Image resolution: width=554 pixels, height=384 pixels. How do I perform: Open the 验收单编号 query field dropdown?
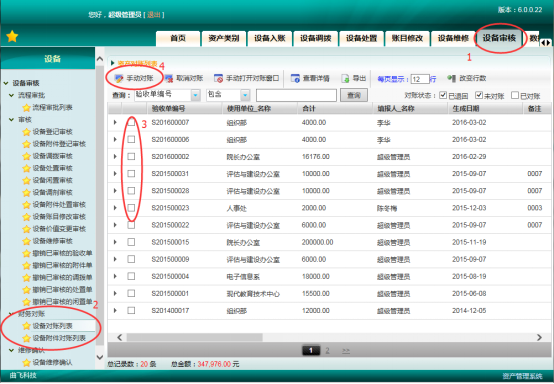(x=195, y=95)
